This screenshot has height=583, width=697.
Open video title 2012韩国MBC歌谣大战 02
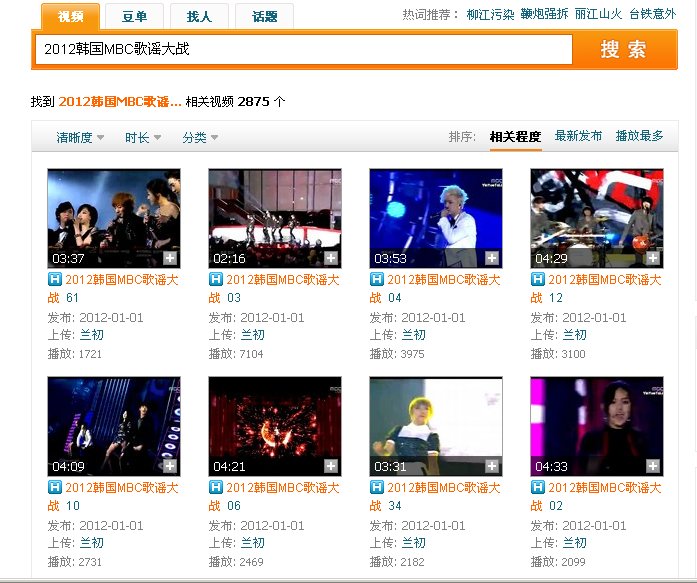point(596,496)
